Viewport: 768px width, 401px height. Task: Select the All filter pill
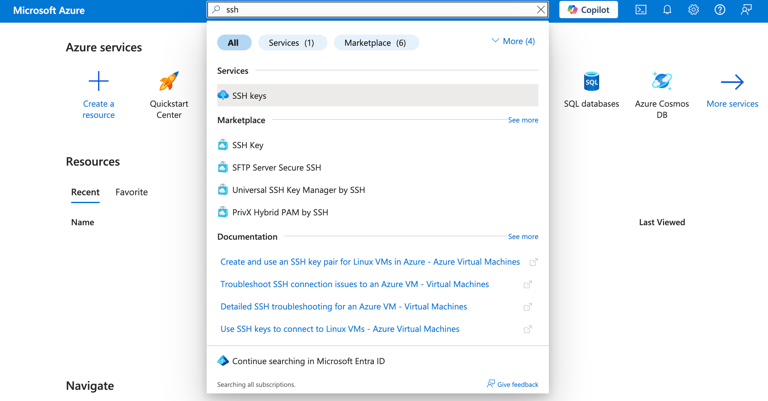click(233, 43)
